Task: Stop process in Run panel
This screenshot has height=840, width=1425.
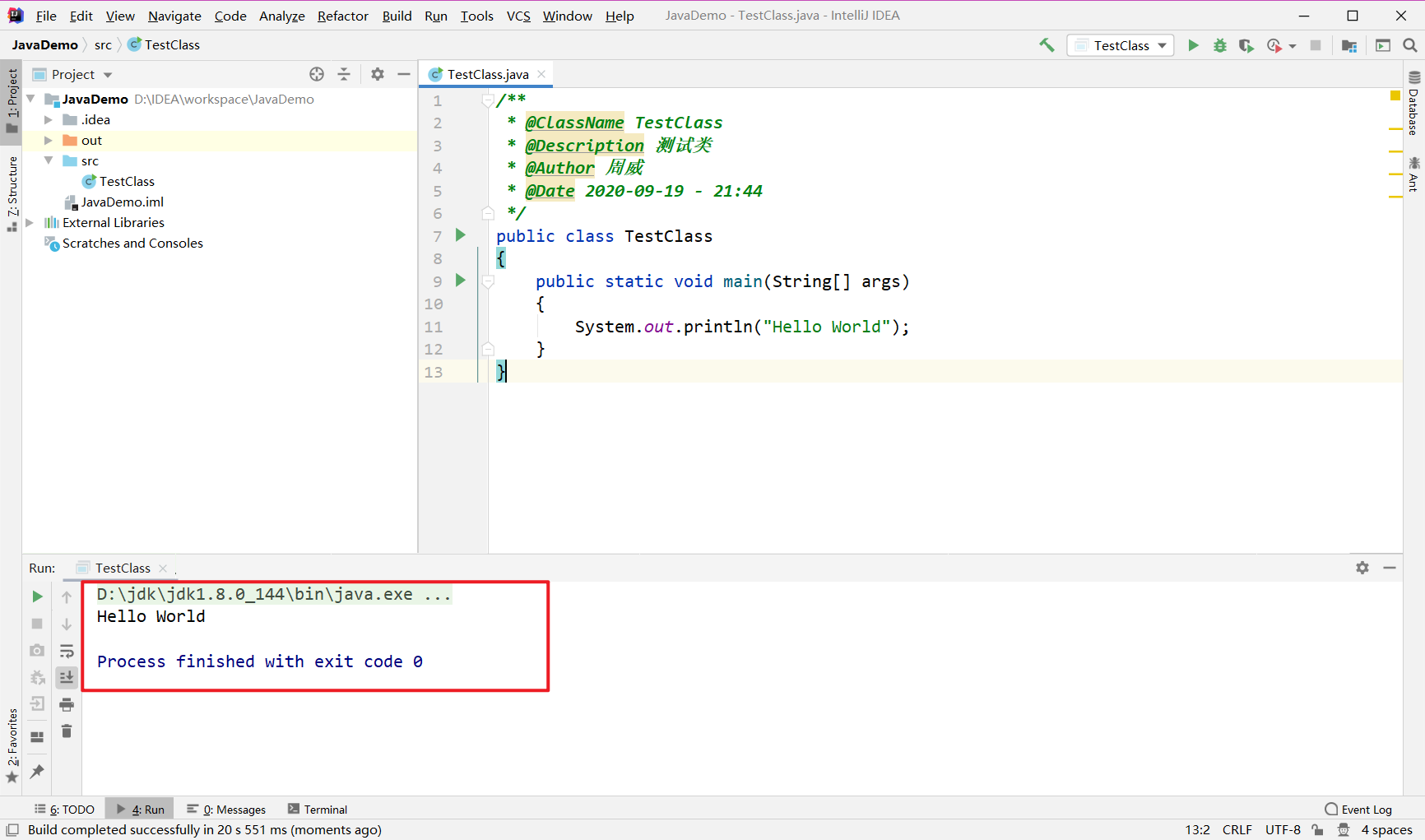Action: 37,624
